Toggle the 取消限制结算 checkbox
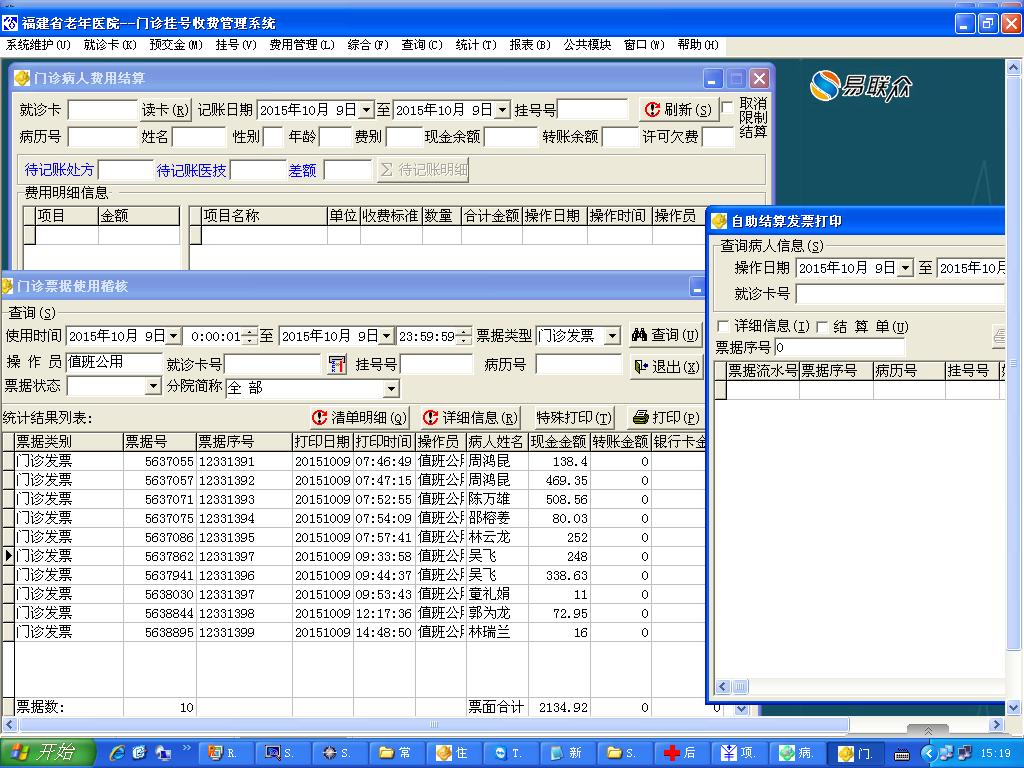The height and width of the screenshot is (768, 1024). coord(727,108)
